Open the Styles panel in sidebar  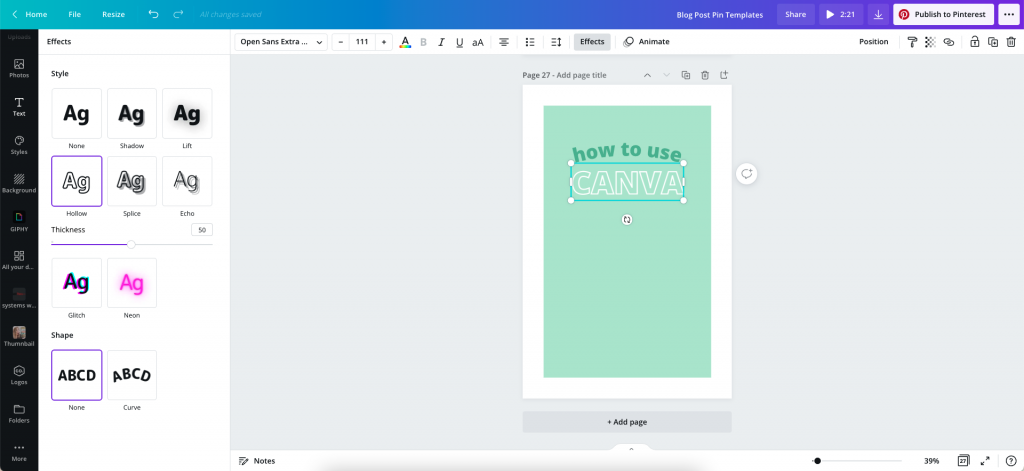click(19, 145)
